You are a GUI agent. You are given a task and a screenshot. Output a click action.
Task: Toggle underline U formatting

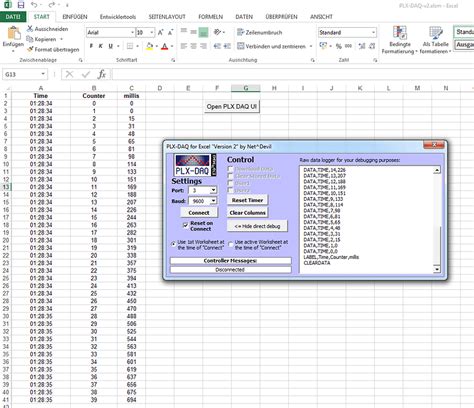coord(111,46)
